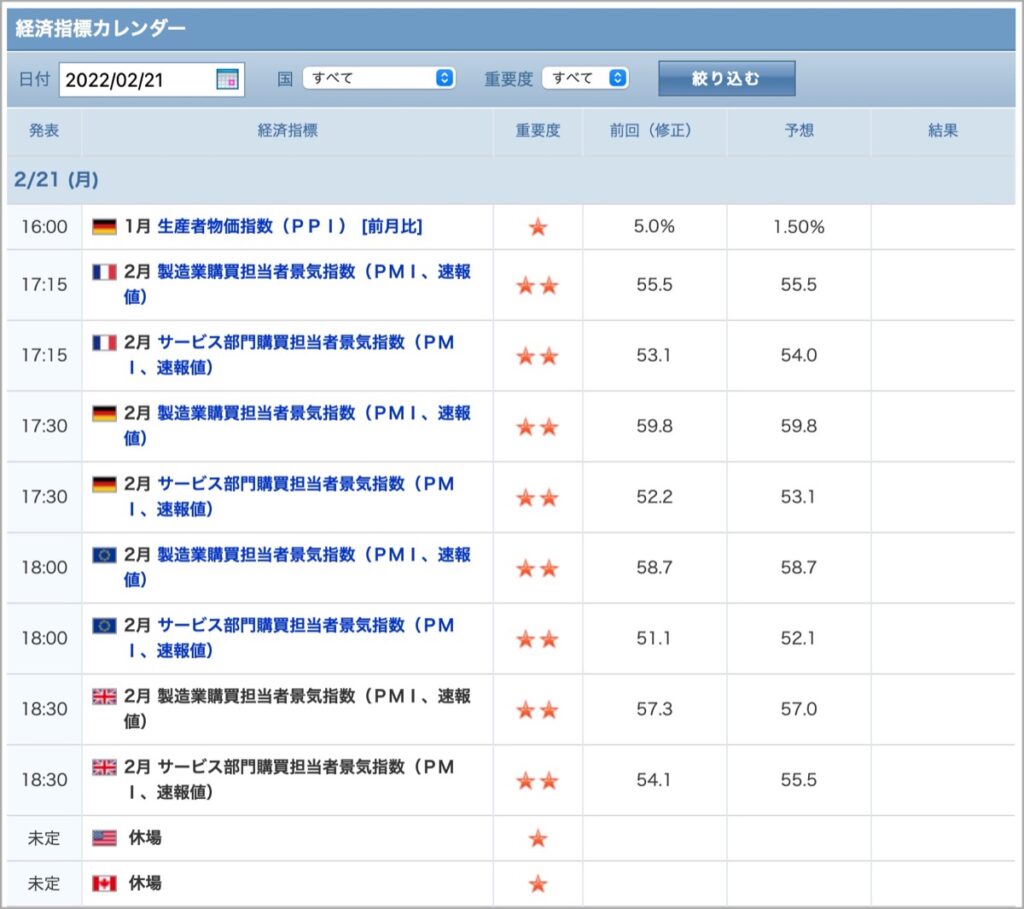Viewport: 1024px width, 909px height.
Task: Click the Canadian flag in the 休場 row
Action: click(104, 884)
